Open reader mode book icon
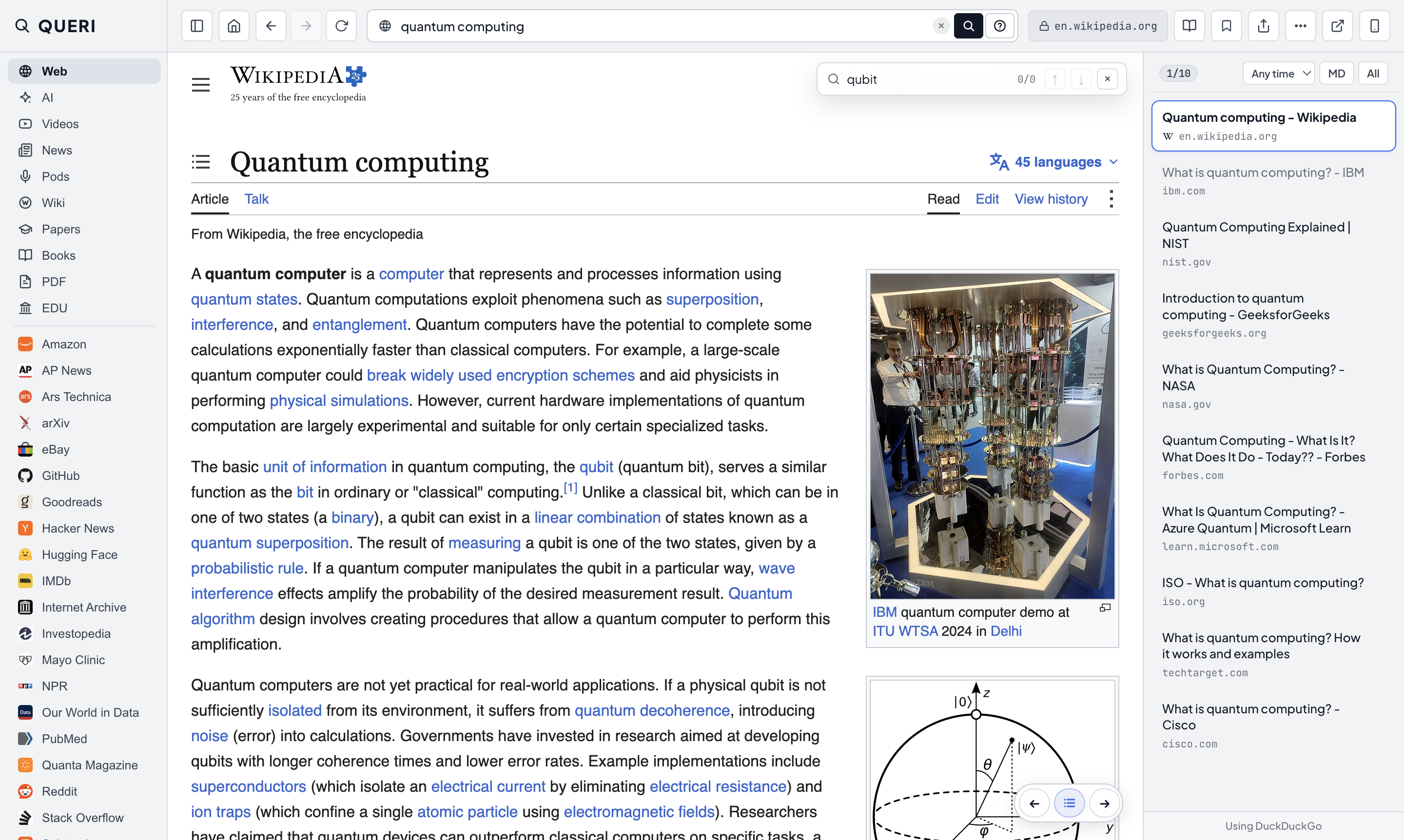Image resolution: width=1404 pixels, height=840 pixels. pyautogui.click(x=1189, y=26)
